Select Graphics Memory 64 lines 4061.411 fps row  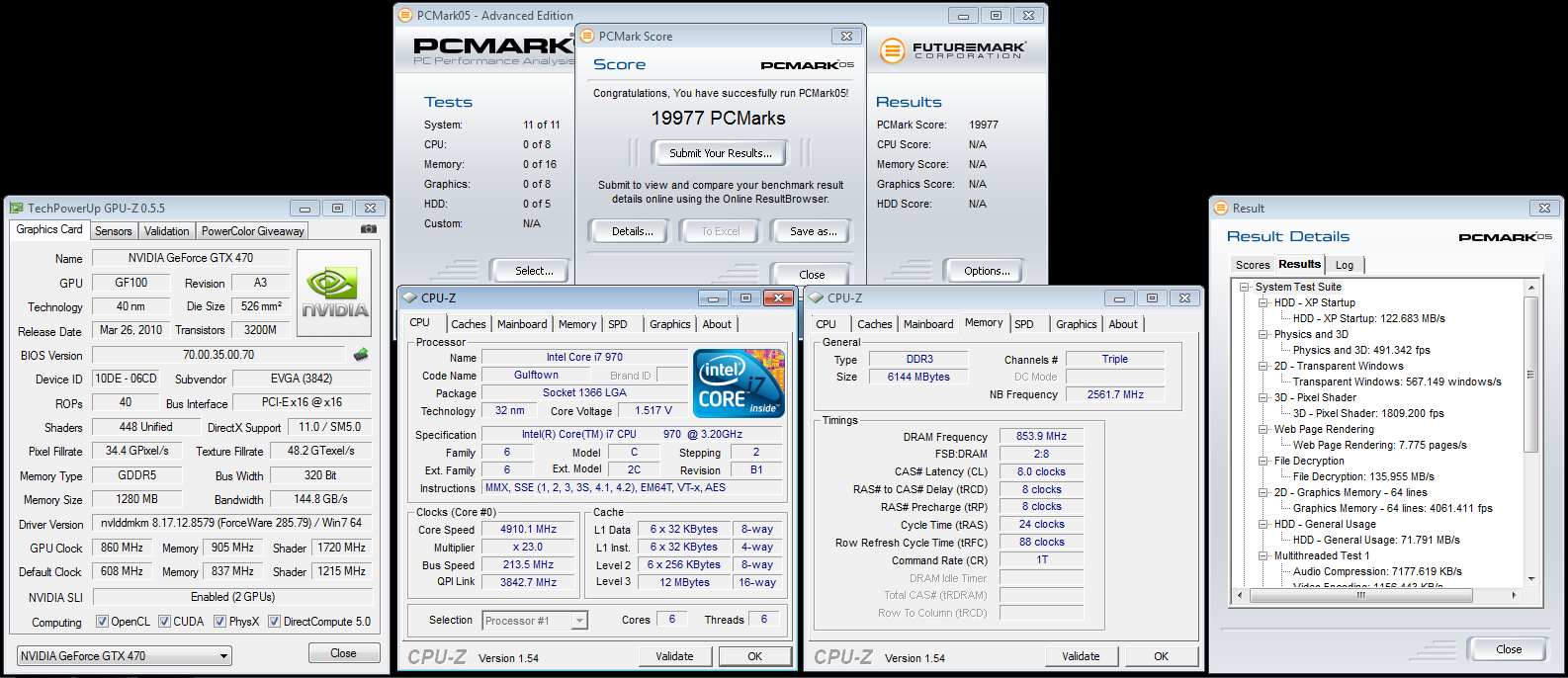click(1392, 508)
